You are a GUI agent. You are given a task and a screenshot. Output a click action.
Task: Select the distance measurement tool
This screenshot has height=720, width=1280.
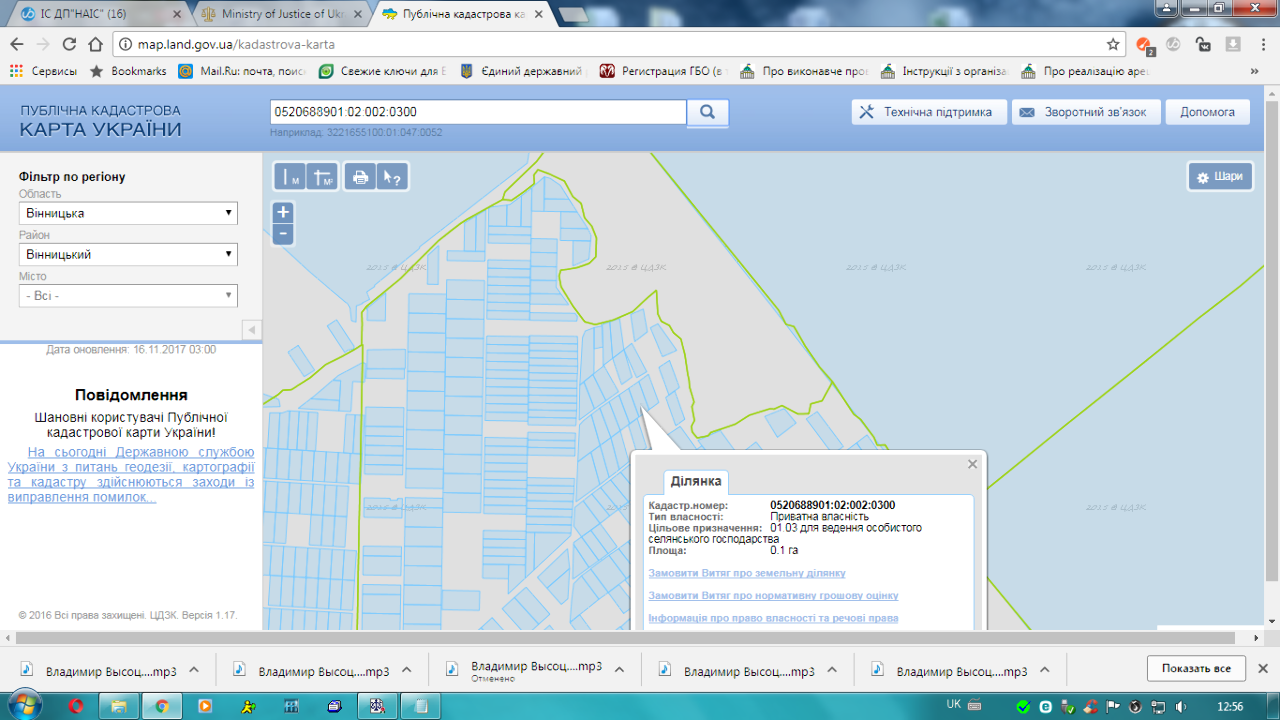(x=290, y=177)
